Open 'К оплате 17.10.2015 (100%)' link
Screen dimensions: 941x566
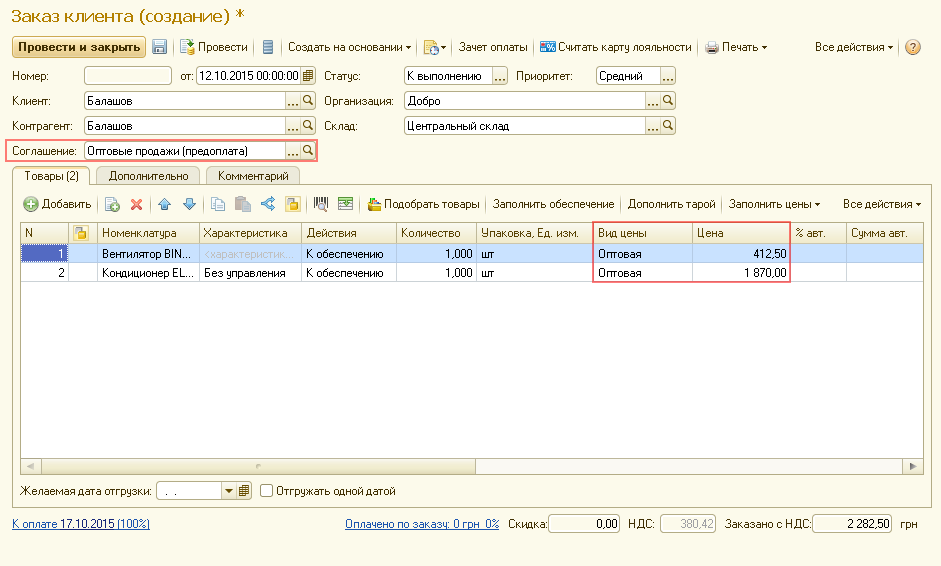[81, 524]
